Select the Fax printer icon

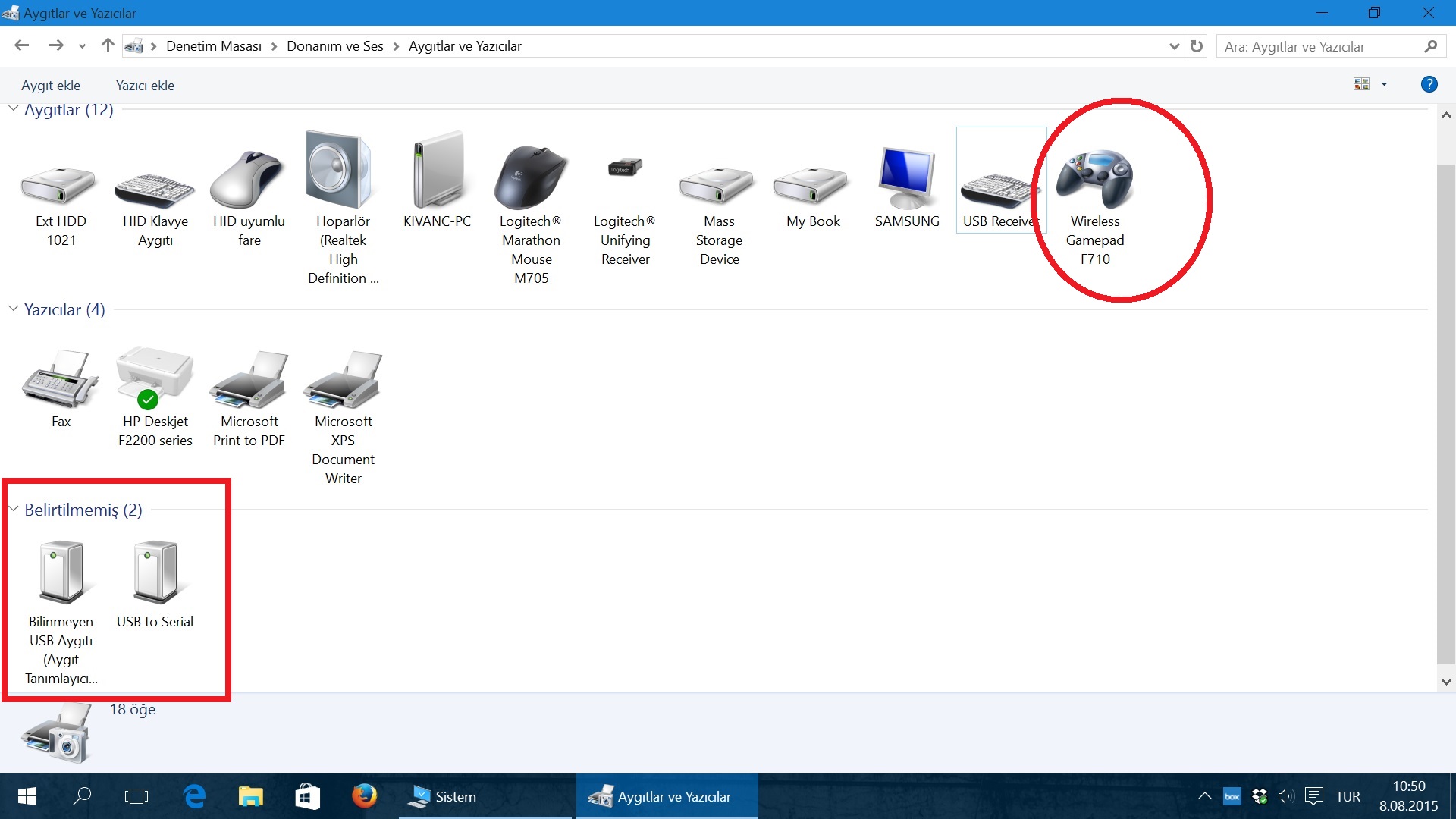click(x=60, y=379)
